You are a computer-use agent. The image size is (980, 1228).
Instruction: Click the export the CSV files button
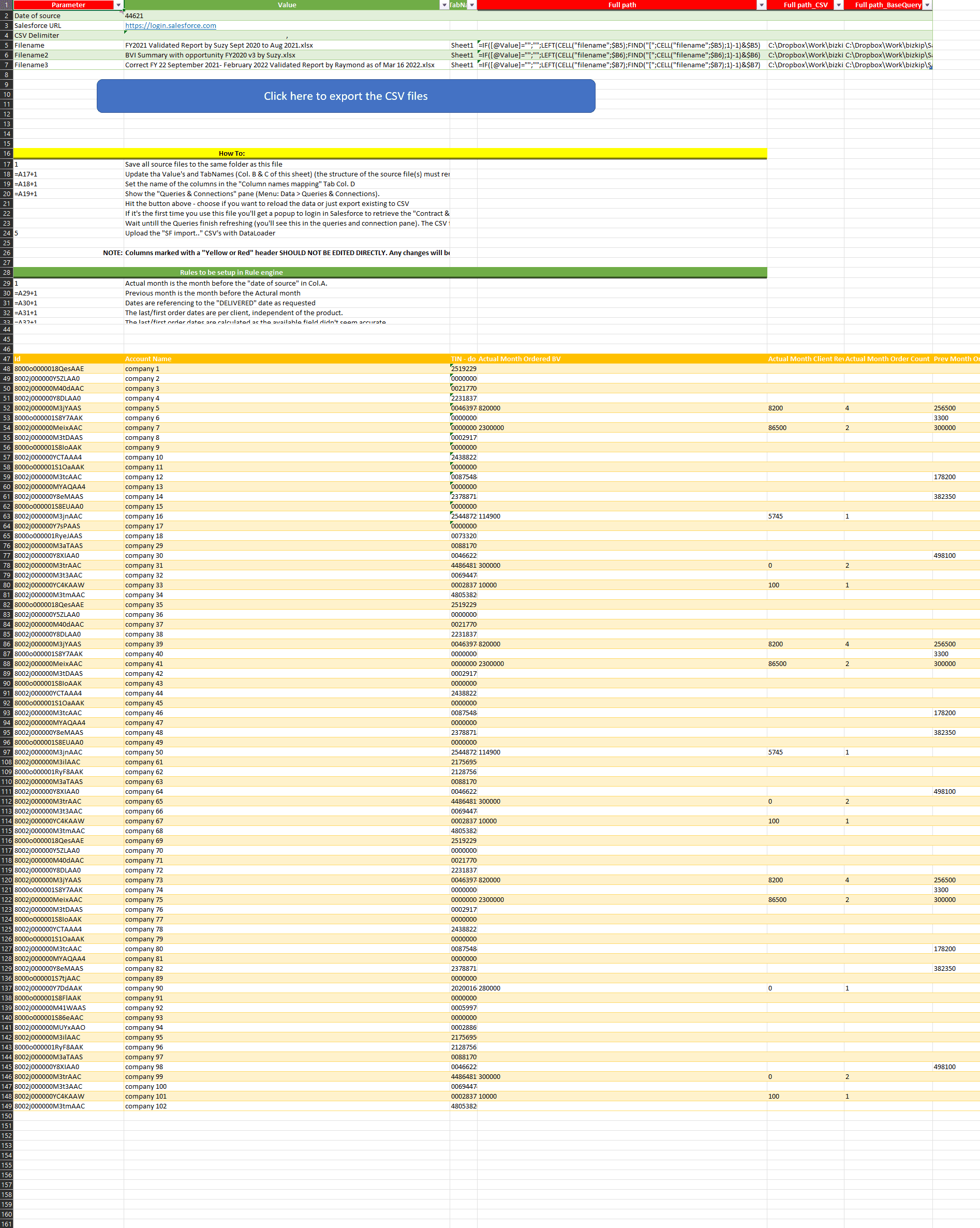click(x=346, y=96)
